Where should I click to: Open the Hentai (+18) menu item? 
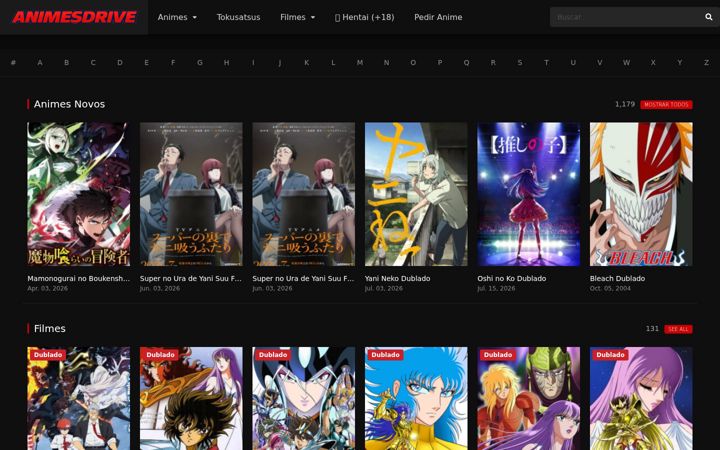[x=365, y=17]
